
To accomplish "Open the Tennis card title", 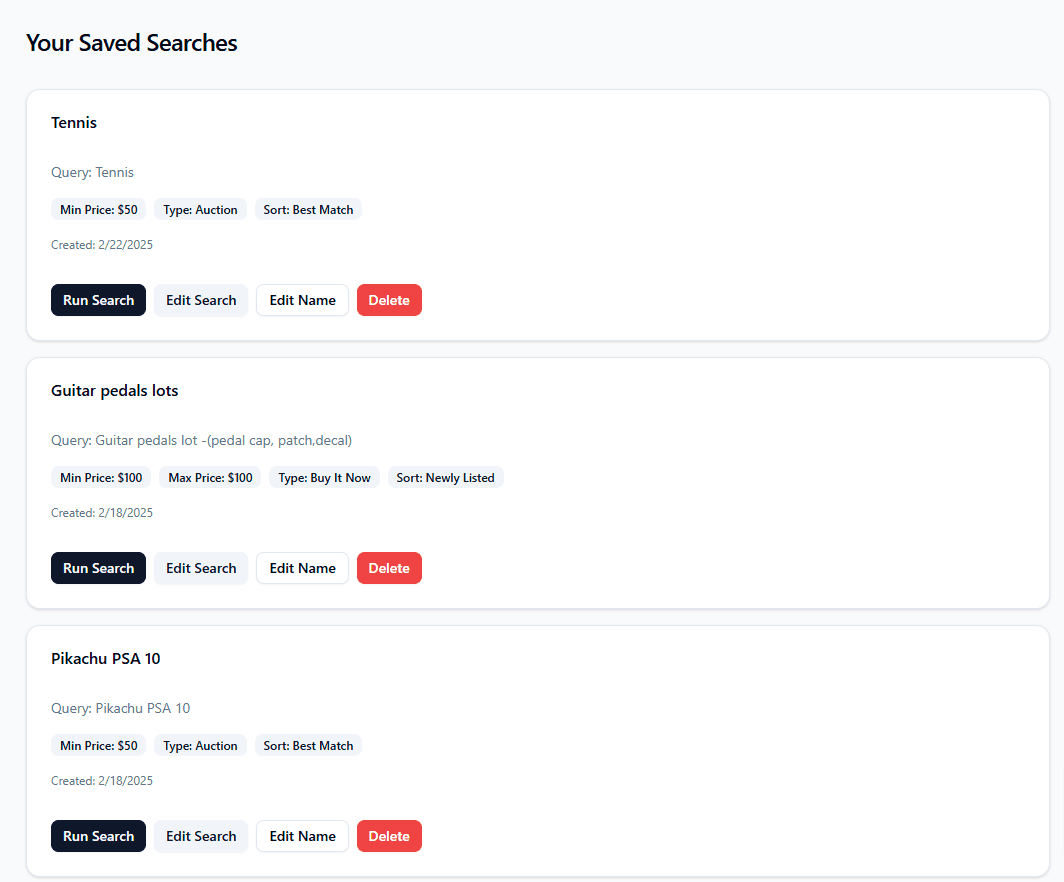I will click(x=74, y=122).
